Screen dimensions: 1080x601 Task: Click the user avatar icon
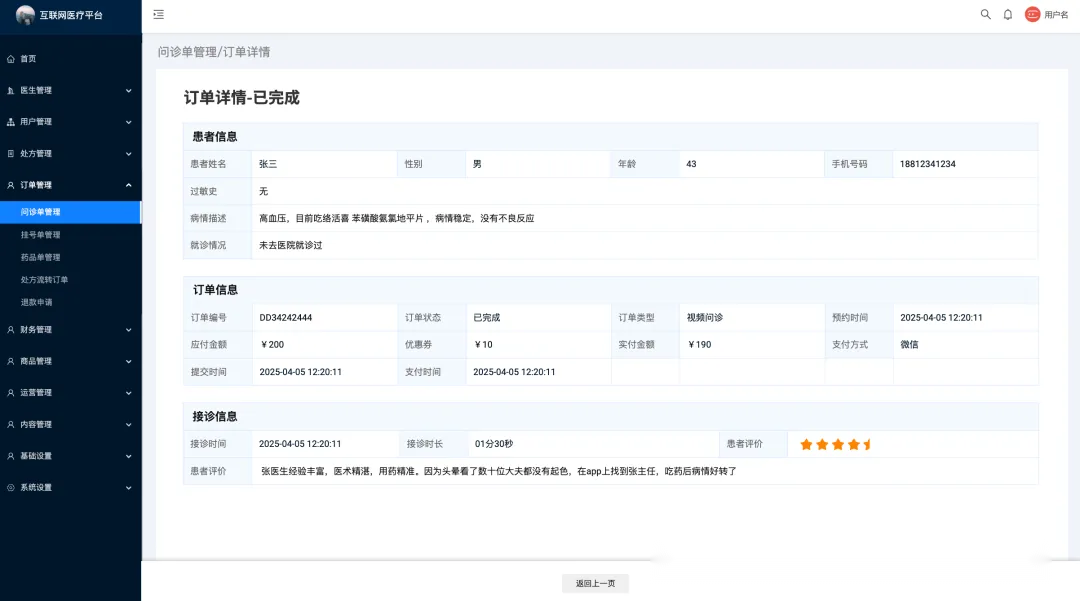[x=1032, y=15]
